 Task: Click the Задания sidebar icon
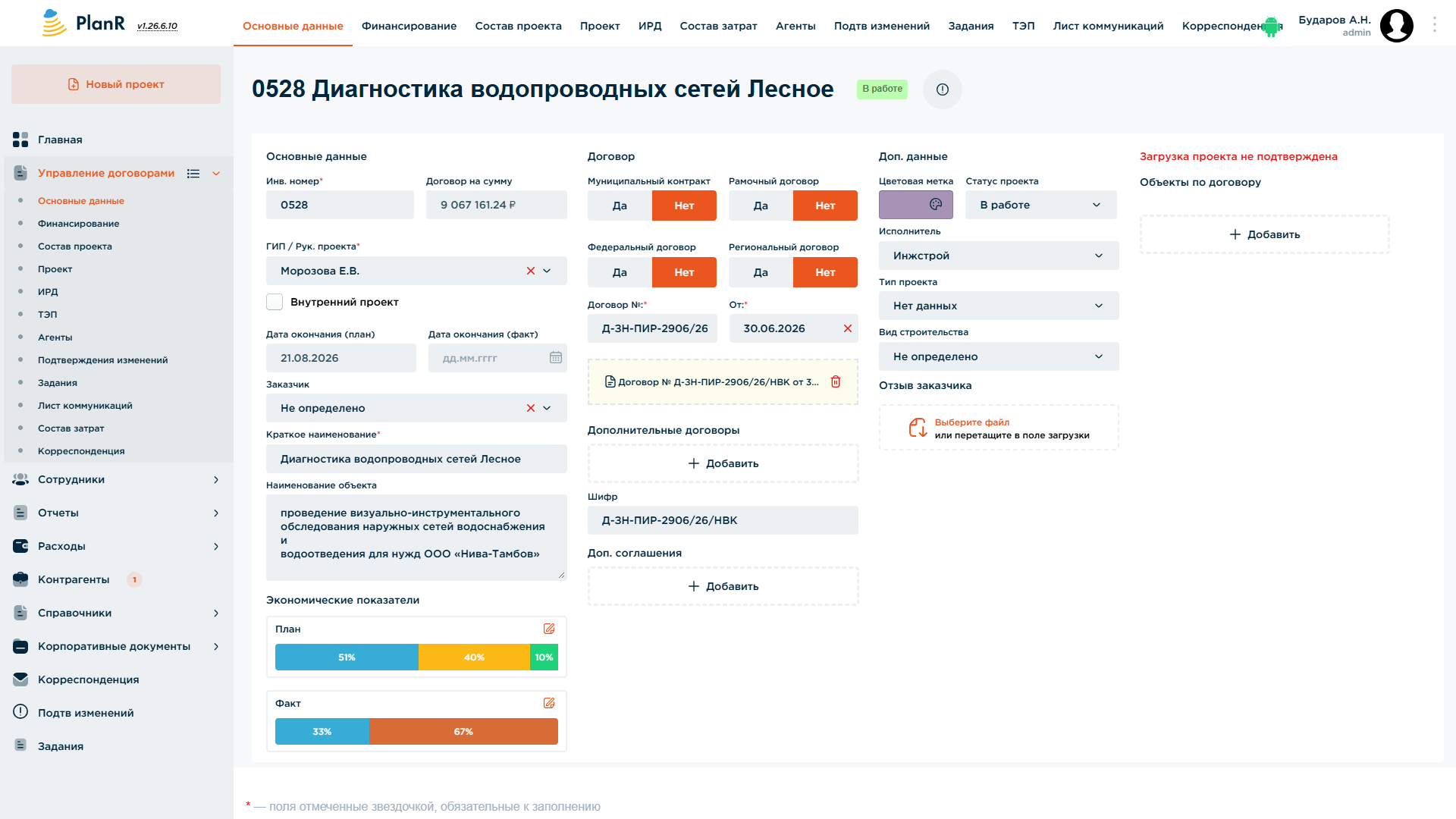[x=20, y=745]
